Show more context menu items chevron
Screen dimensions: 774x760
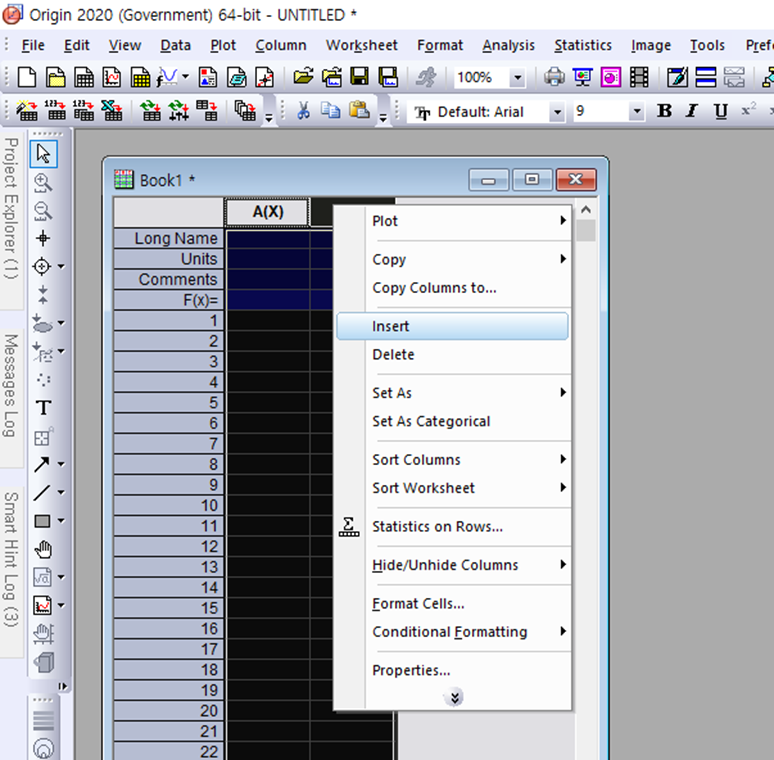454,697
